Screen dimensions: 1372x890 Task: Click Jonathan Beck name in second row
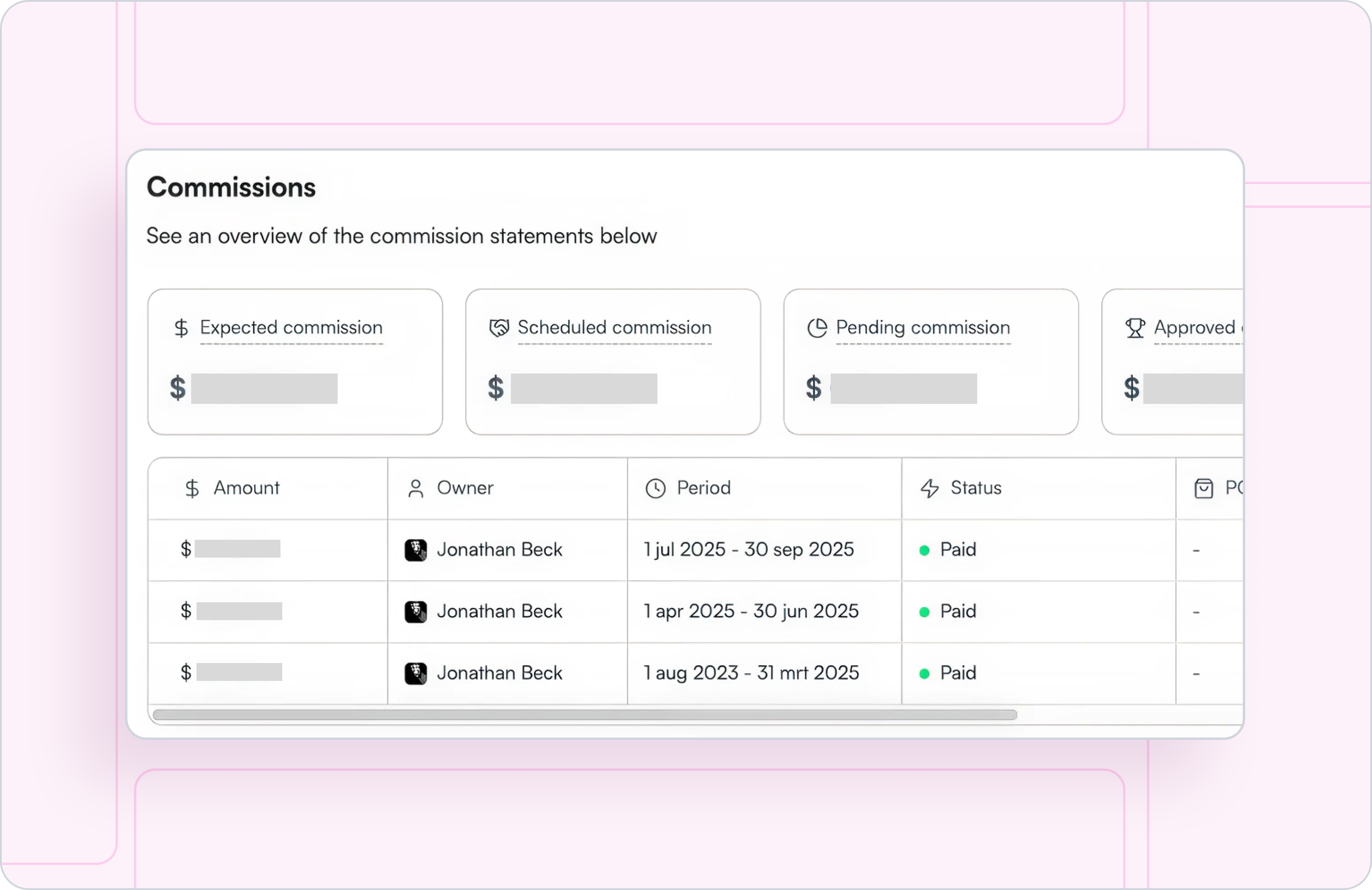pyautogui.click(x=499, y=611)
